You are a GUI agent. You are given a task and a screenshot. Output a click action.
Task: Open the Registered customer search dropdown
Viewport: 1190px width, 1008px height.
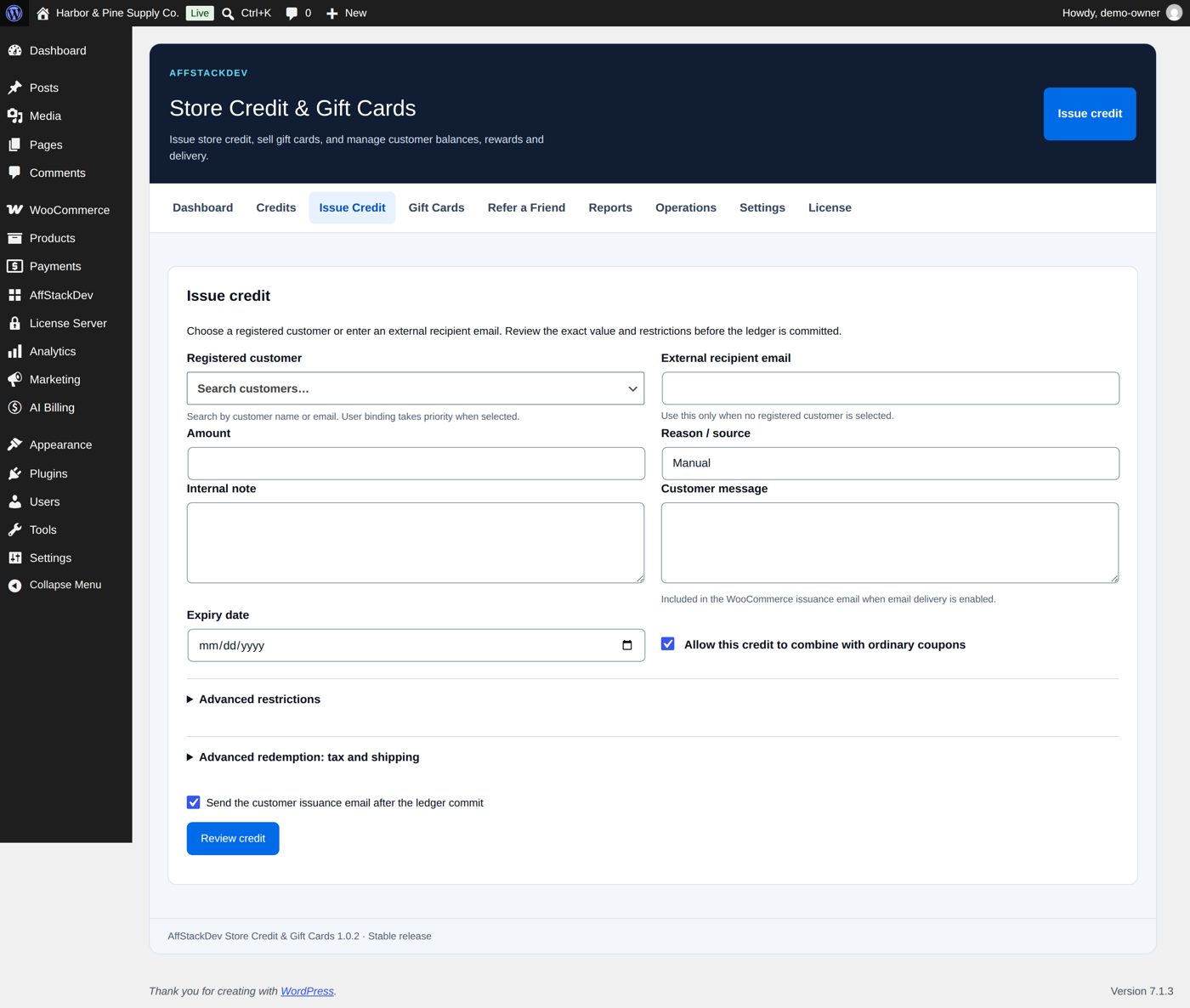click(416, 388)
